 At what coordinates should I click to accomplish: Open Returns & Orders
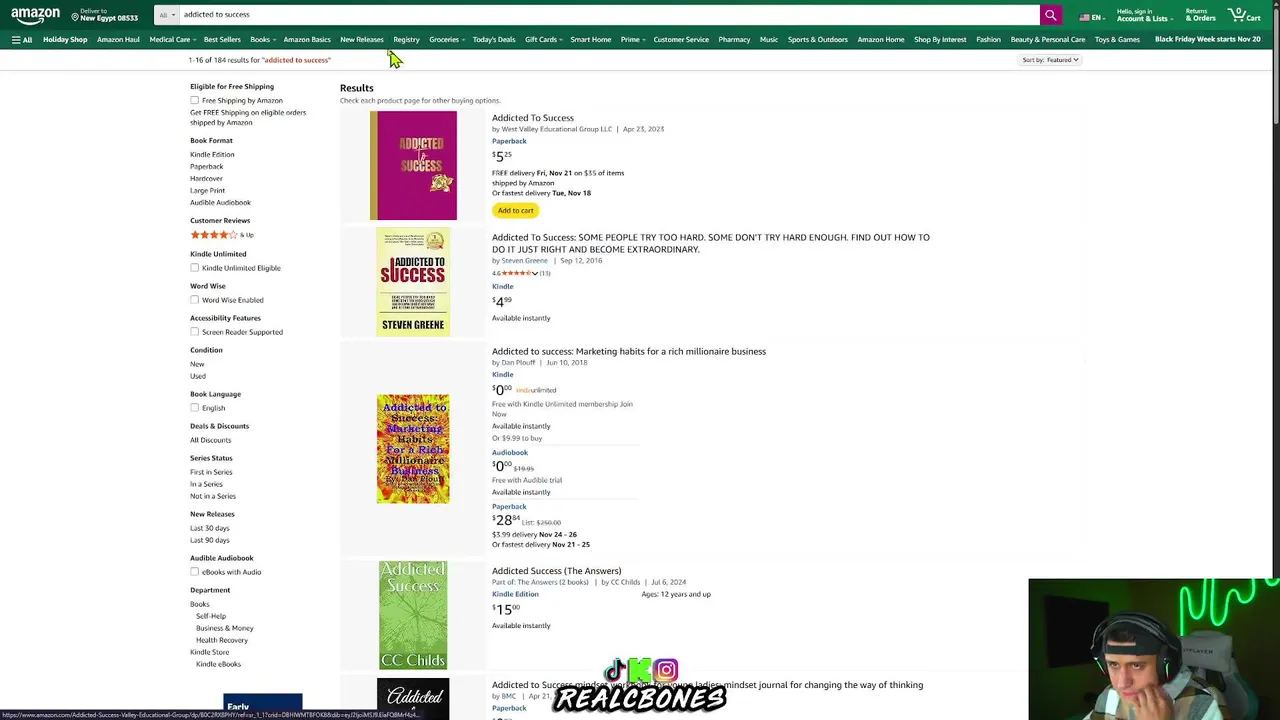[x=1201, y=15]
